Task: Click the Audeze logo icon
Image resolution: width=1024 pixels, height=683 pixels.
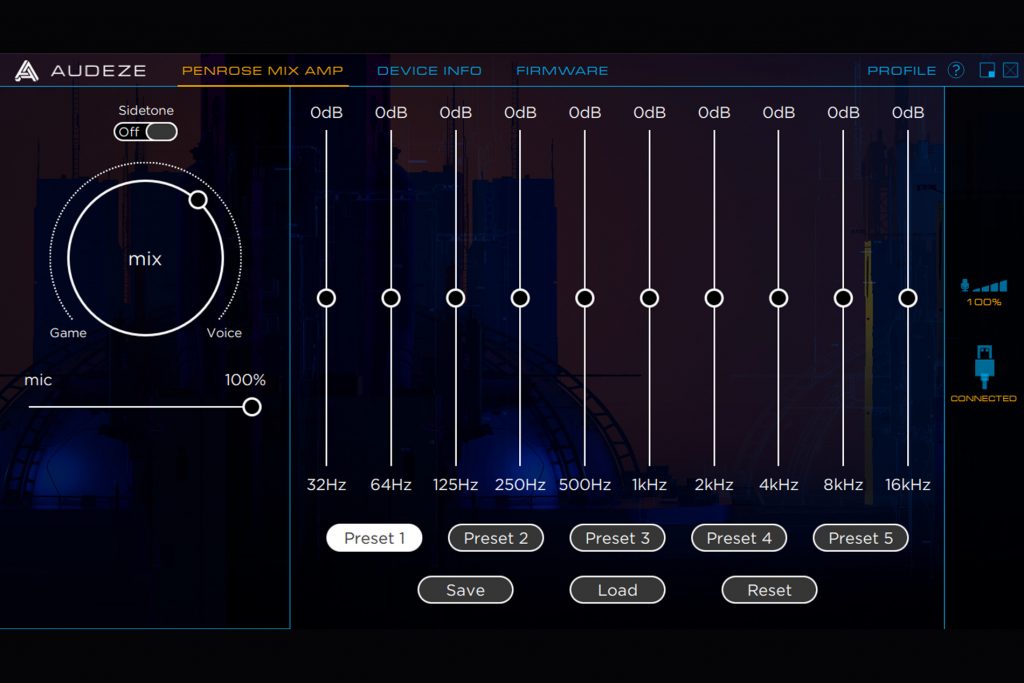Action: [x=27, y=71]
